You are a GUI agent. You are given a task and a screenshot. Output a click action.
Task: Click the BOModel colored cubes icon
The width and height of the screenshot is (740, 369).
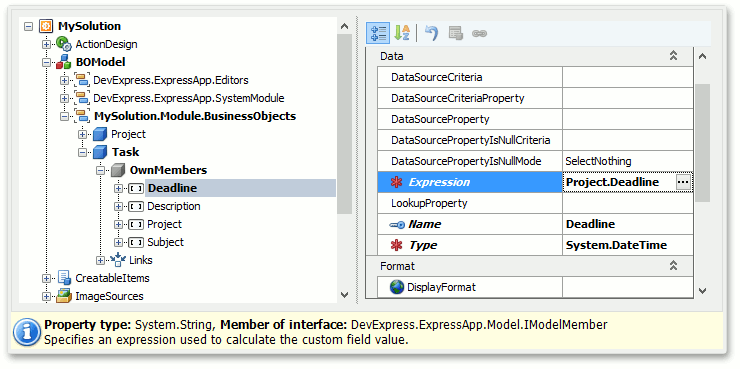[x=64, y=62]
